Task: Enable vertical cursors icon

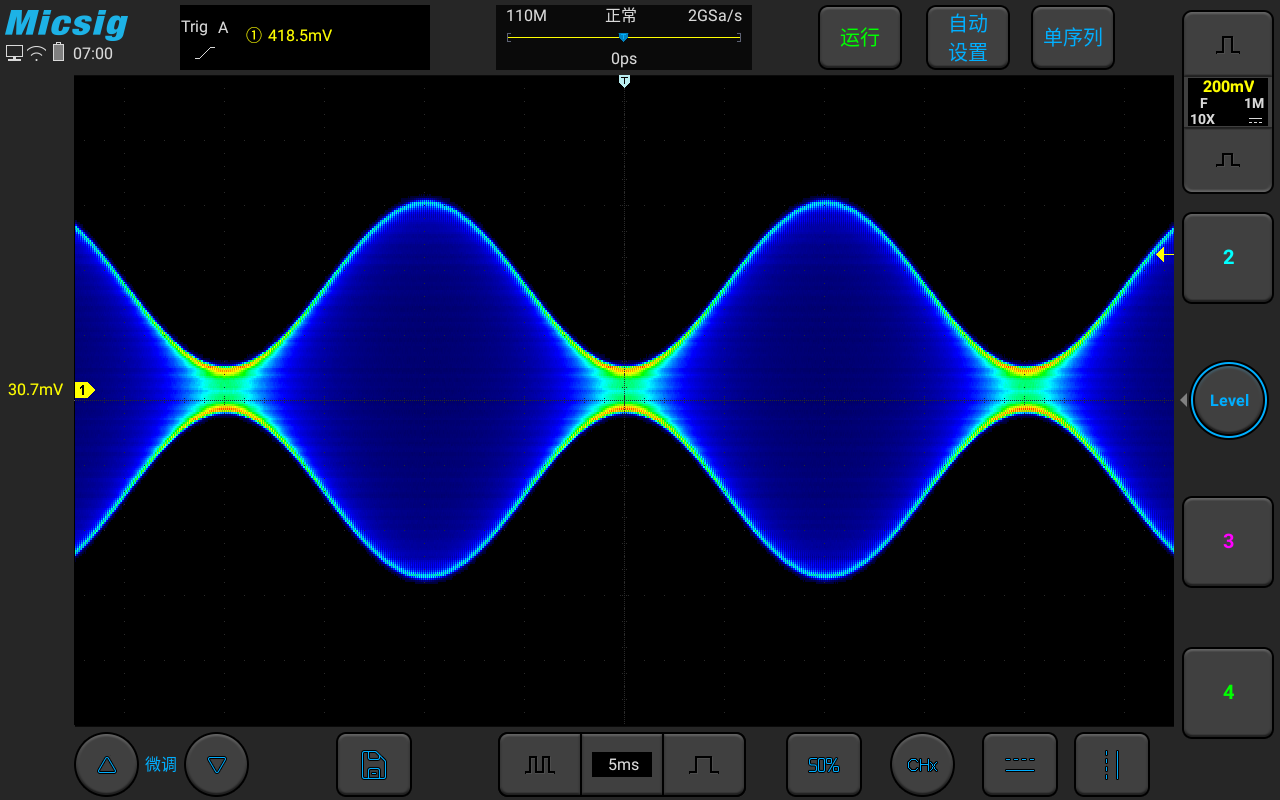Action: coord(1112,765)
